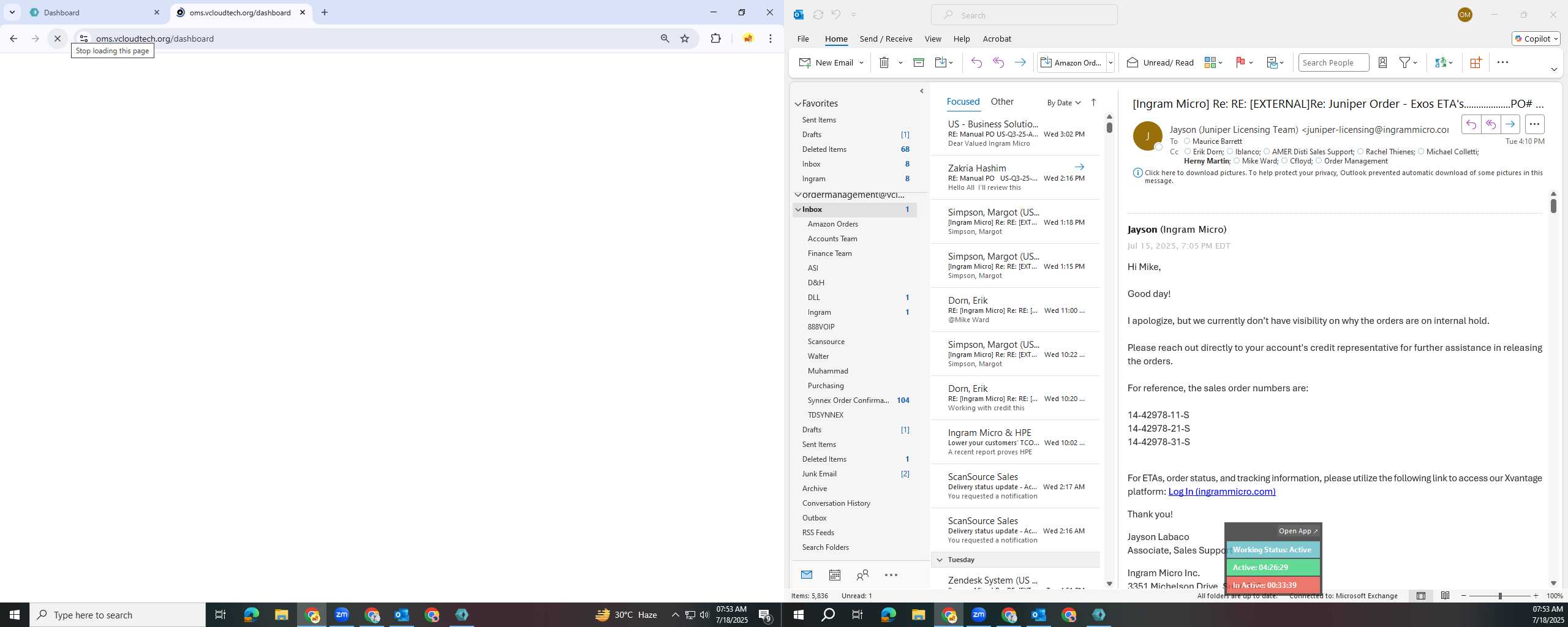Click the Forward icon in reading pane header
The image size is (1568, 627).
[1510, 124]
